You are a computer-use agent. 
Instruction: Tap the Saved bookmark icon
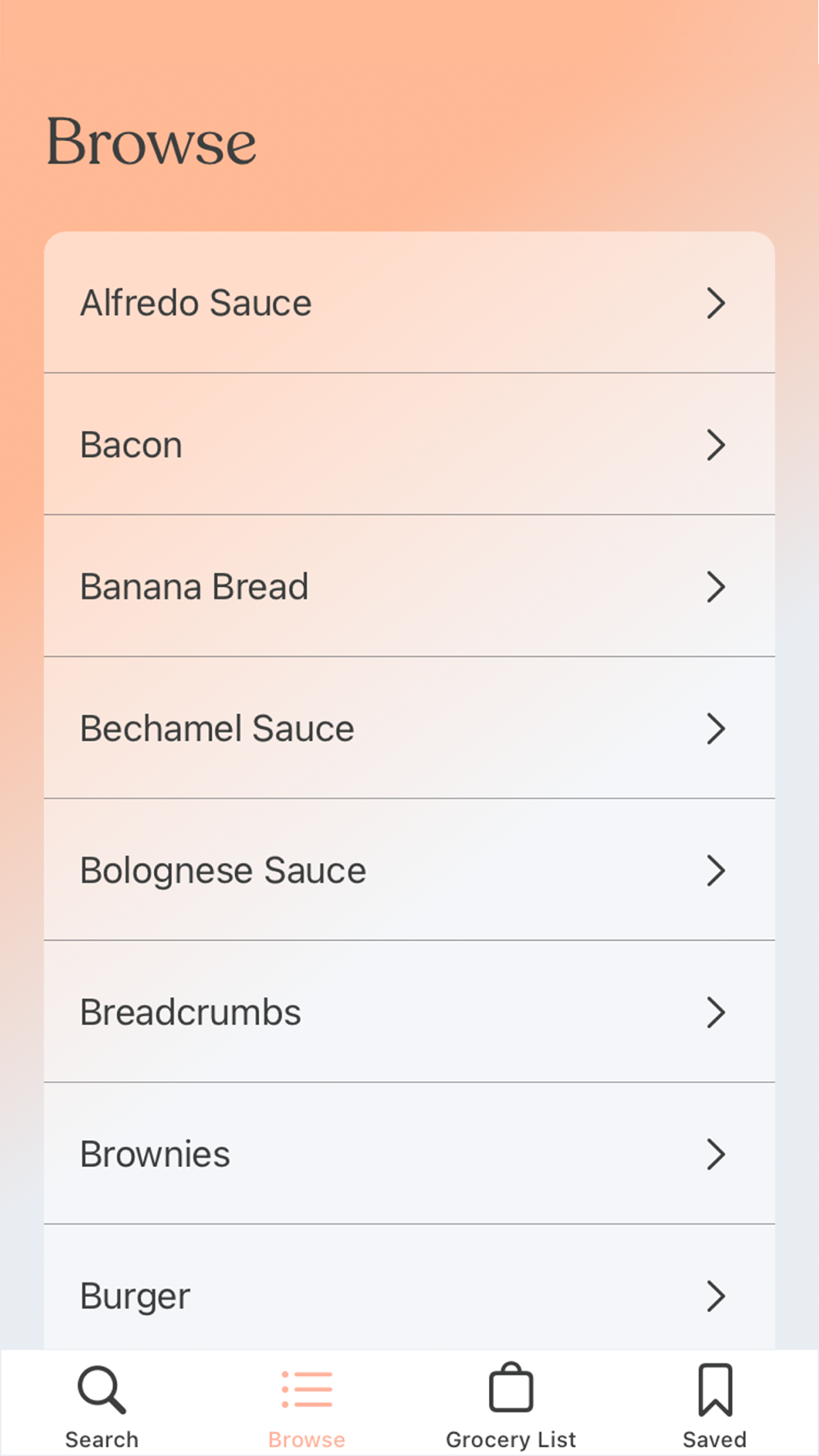point(715,1390)
